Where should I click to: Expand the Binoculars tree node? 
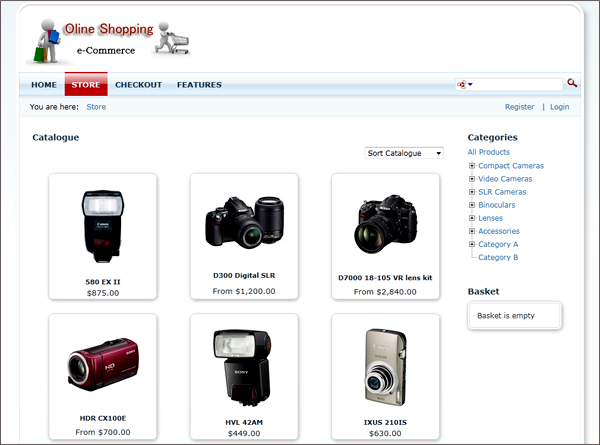tap(472, 205)
